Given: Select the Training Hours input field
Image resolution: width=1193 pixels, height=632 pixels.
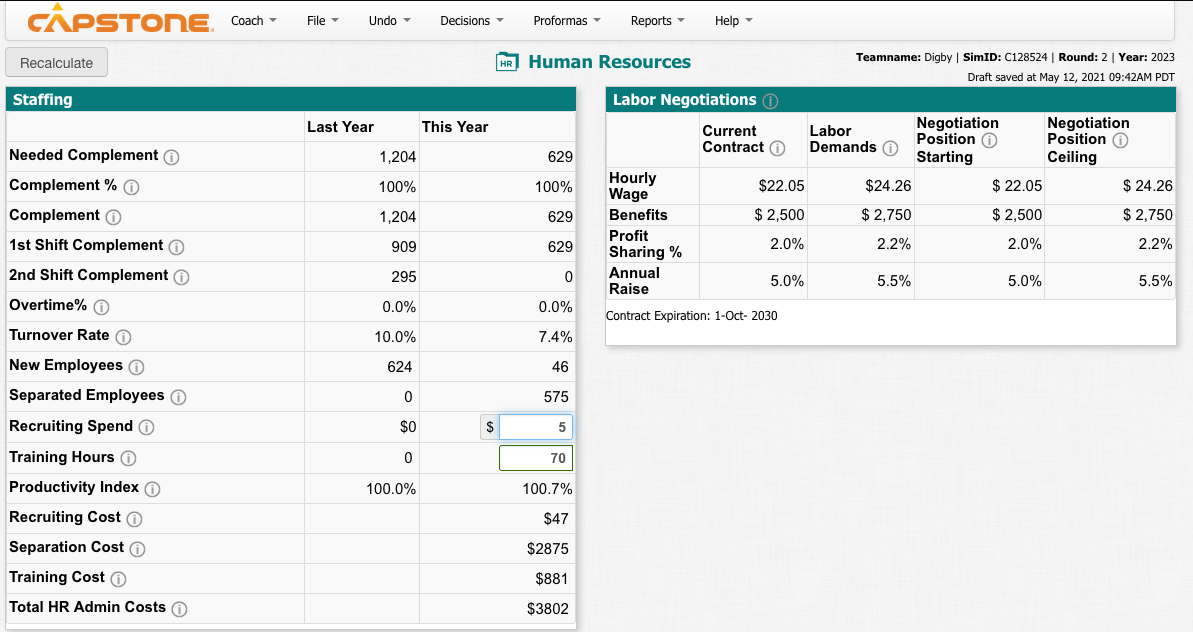Looking at the screenshot, I should [537, 457].
